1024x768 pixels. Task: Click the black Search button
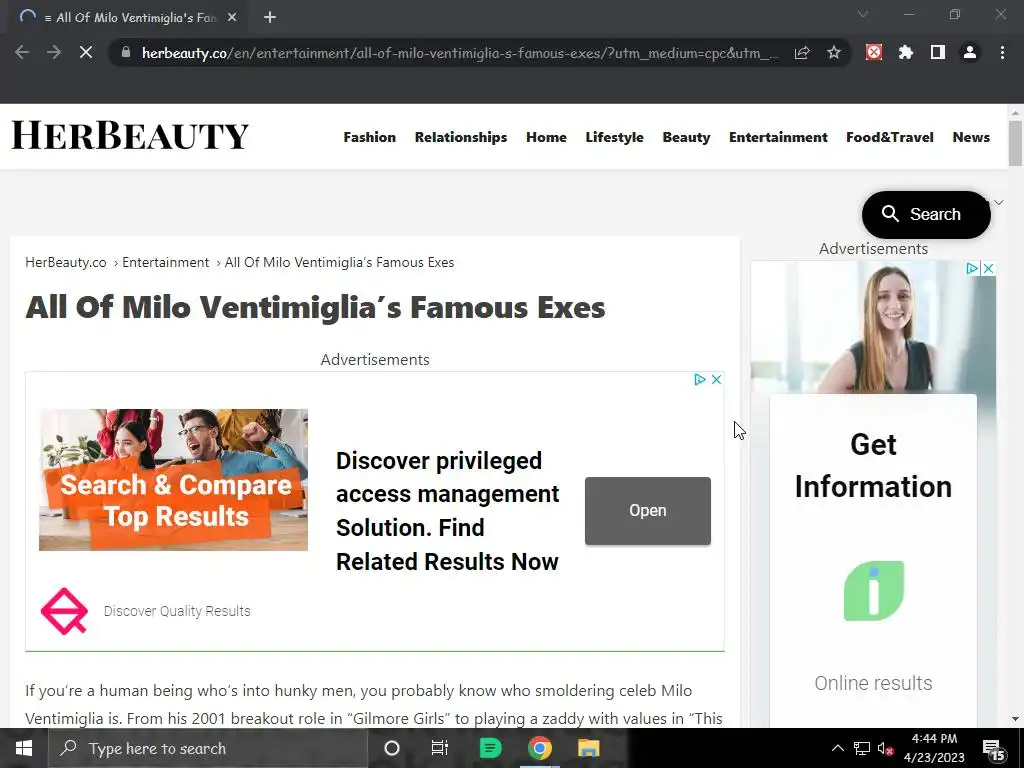click(926, 214)
